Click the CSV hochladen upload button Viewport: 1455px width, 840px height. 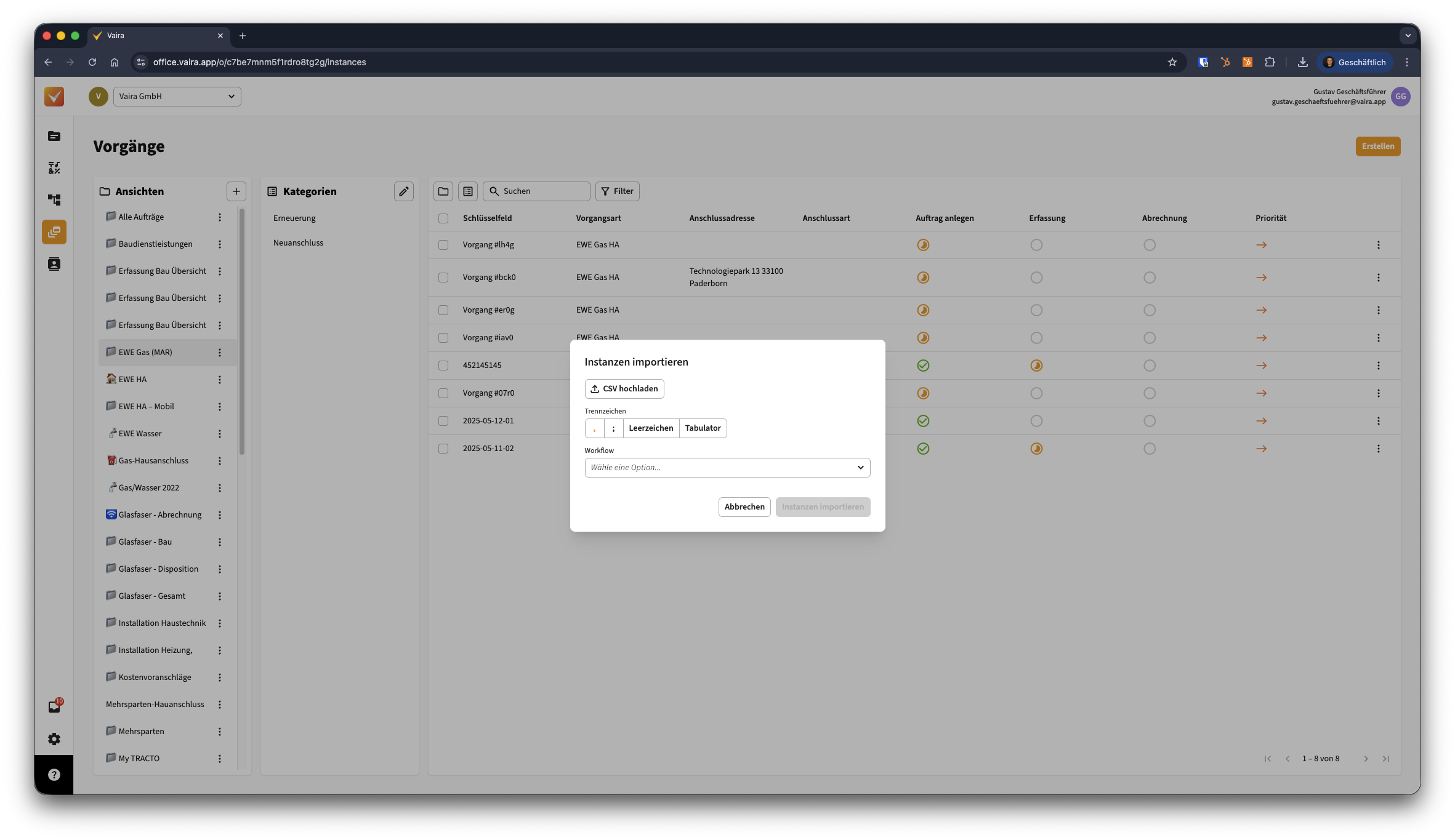coord(624,389)
